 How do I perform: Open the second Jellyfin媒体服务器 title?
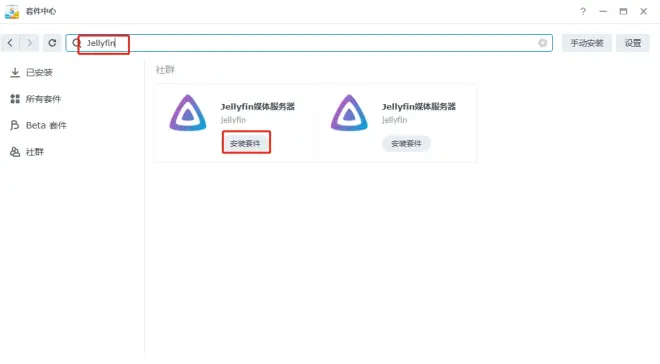[x=419, y=106]
